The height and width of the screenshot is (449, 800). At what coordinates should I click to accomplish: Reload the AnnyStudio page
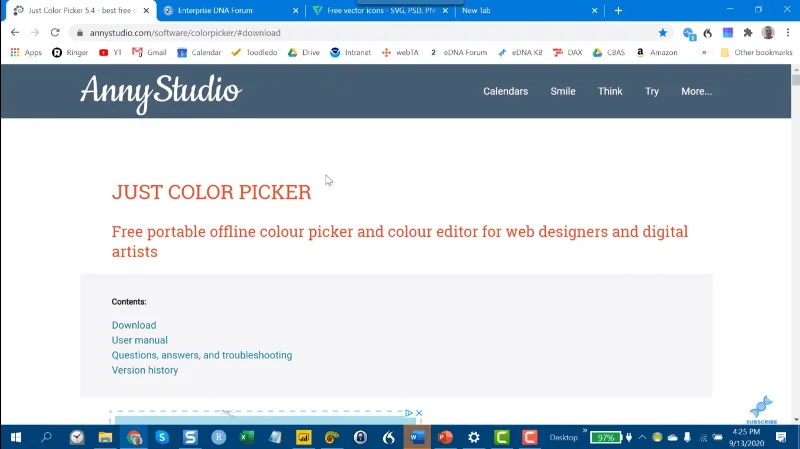[x=55, y=33]
